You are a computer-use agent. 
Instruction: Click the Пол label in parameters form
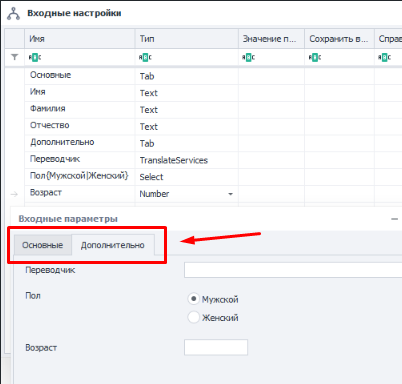tap(33, 296)
